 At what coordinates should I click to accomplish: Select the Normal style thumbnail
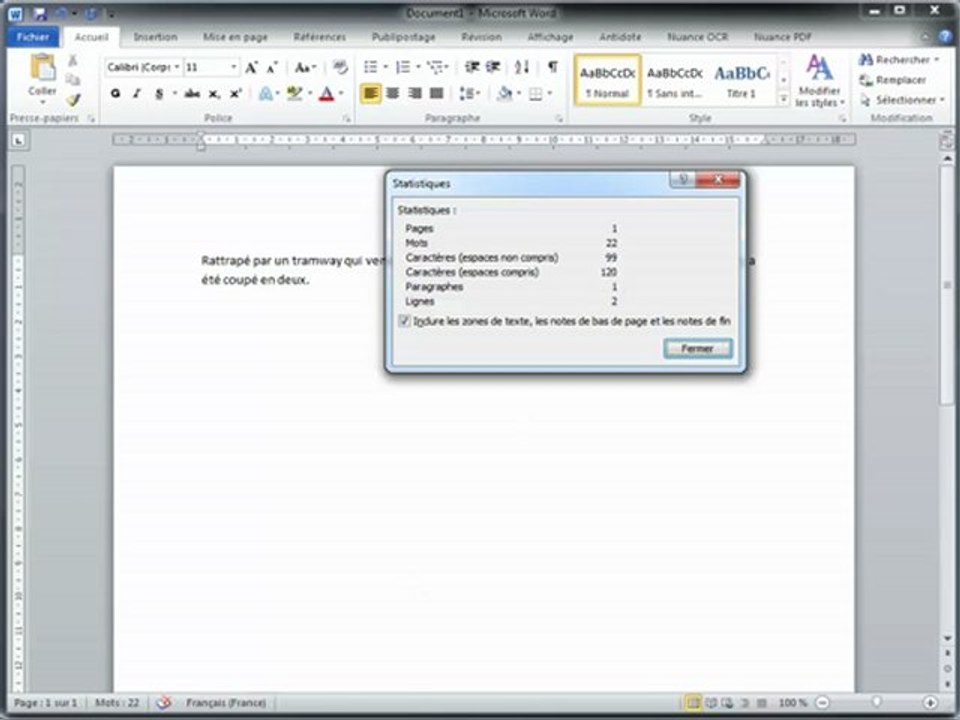click(607, 80)
